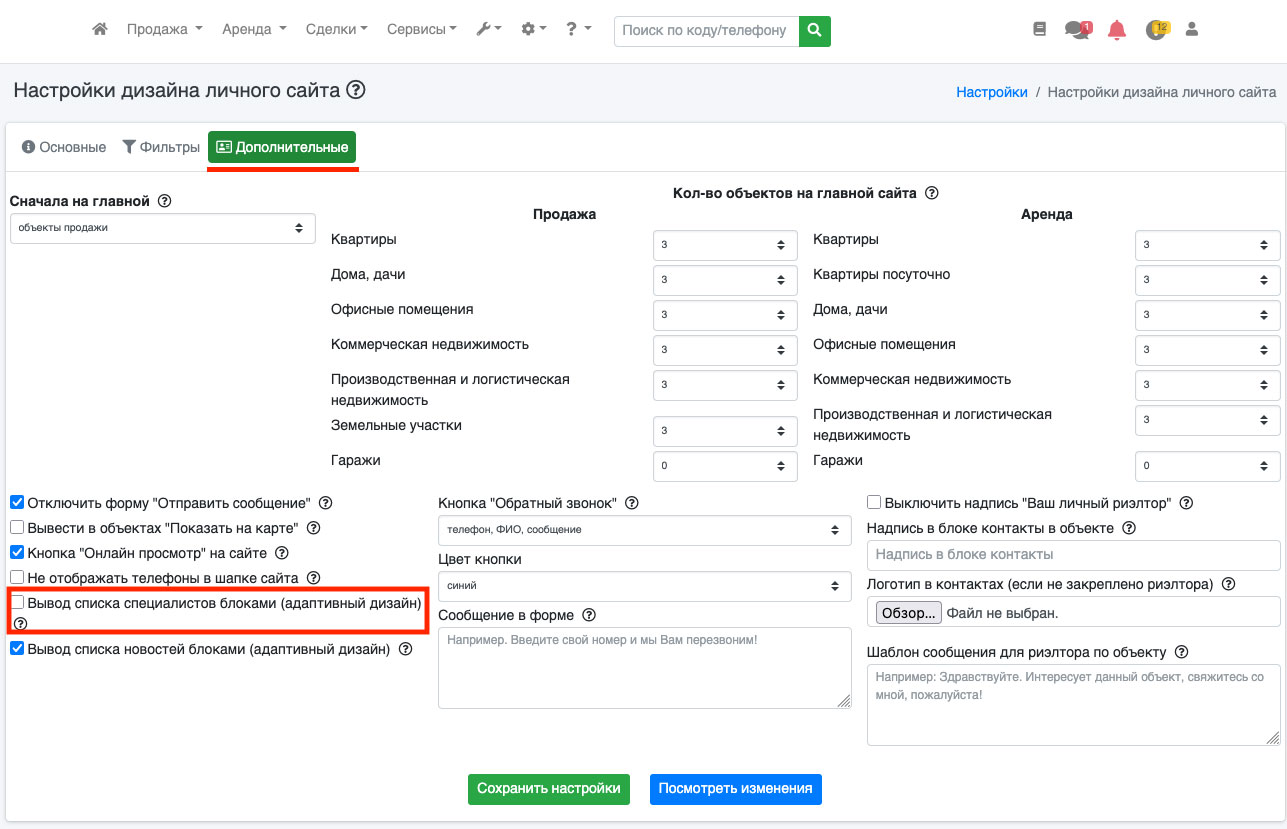The width and height of the screenshot is (1287, 829).
Task: Check "Выключить надпись Ваш личный риэлтор"
Action: [x=874, y=503]
